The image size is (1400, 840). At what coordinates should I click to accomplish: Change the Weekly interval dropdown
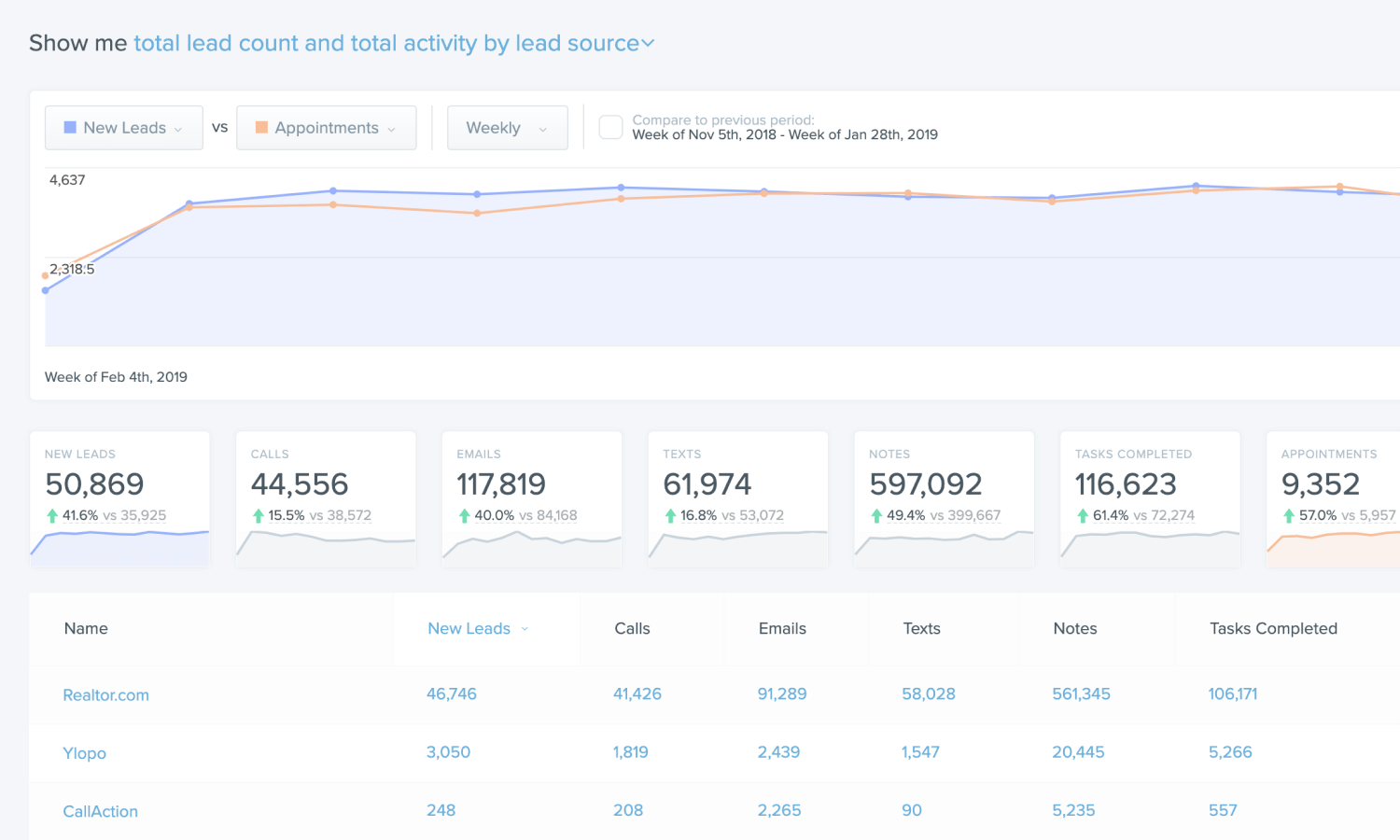(508, 128)
